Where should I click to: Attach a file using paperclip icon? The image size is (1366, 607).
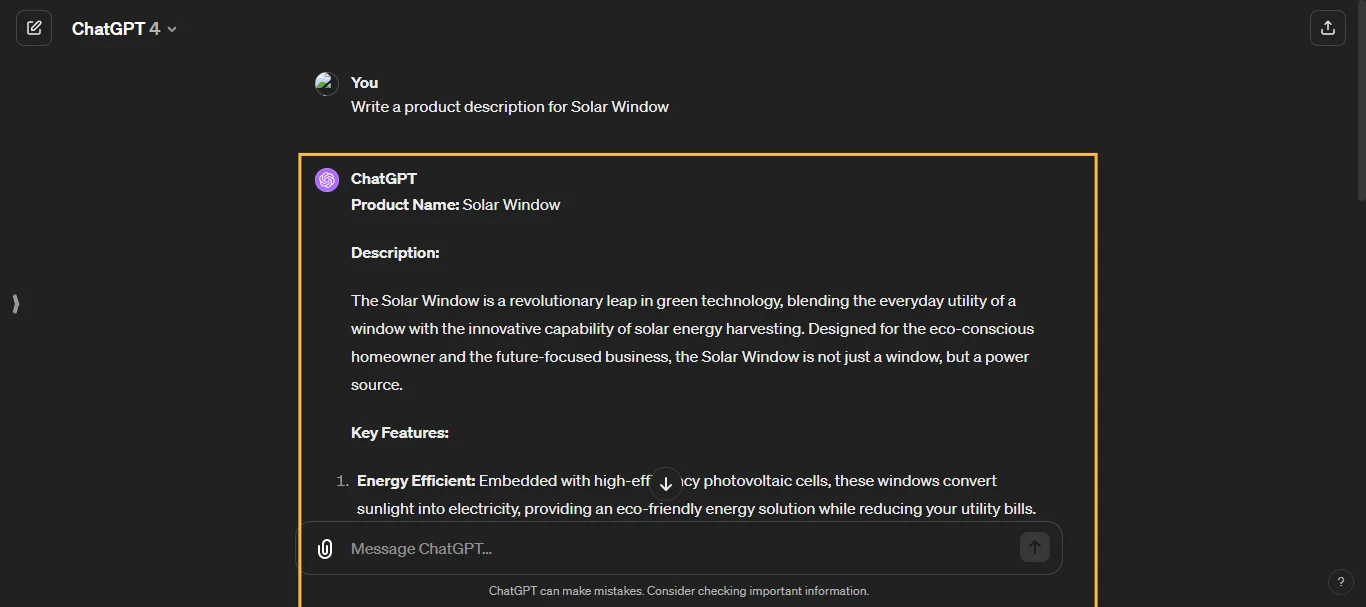coord(325,548)
